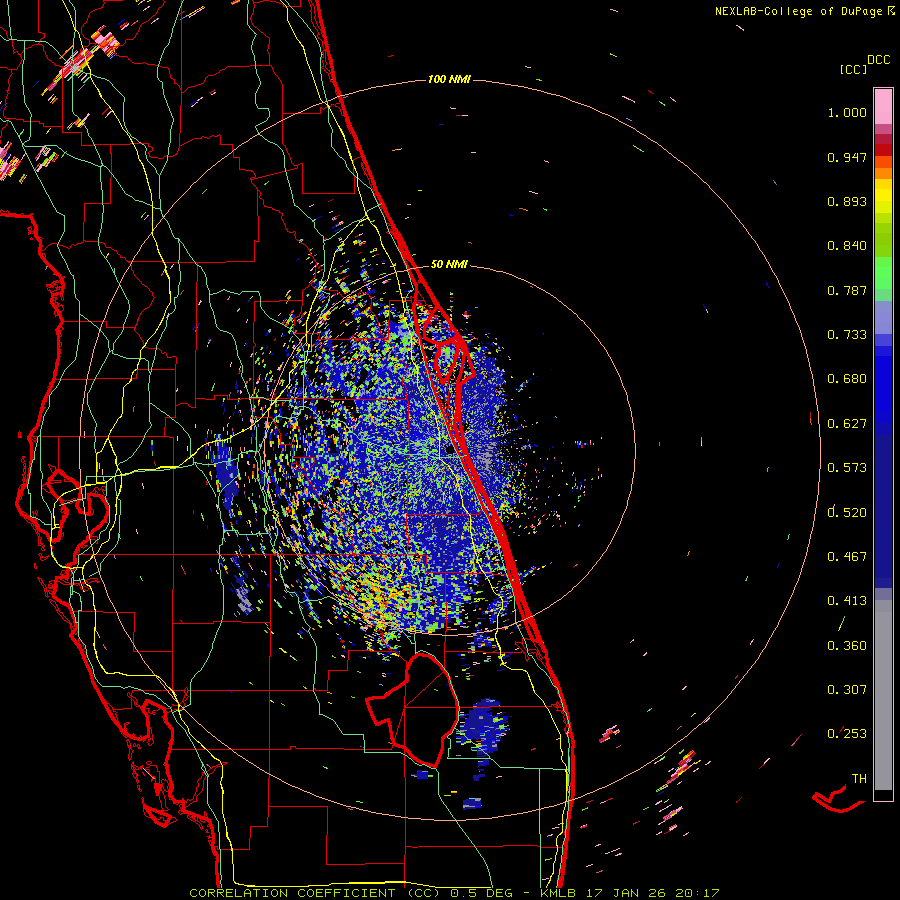Click the 0.840 scale value

coord(847,246)
